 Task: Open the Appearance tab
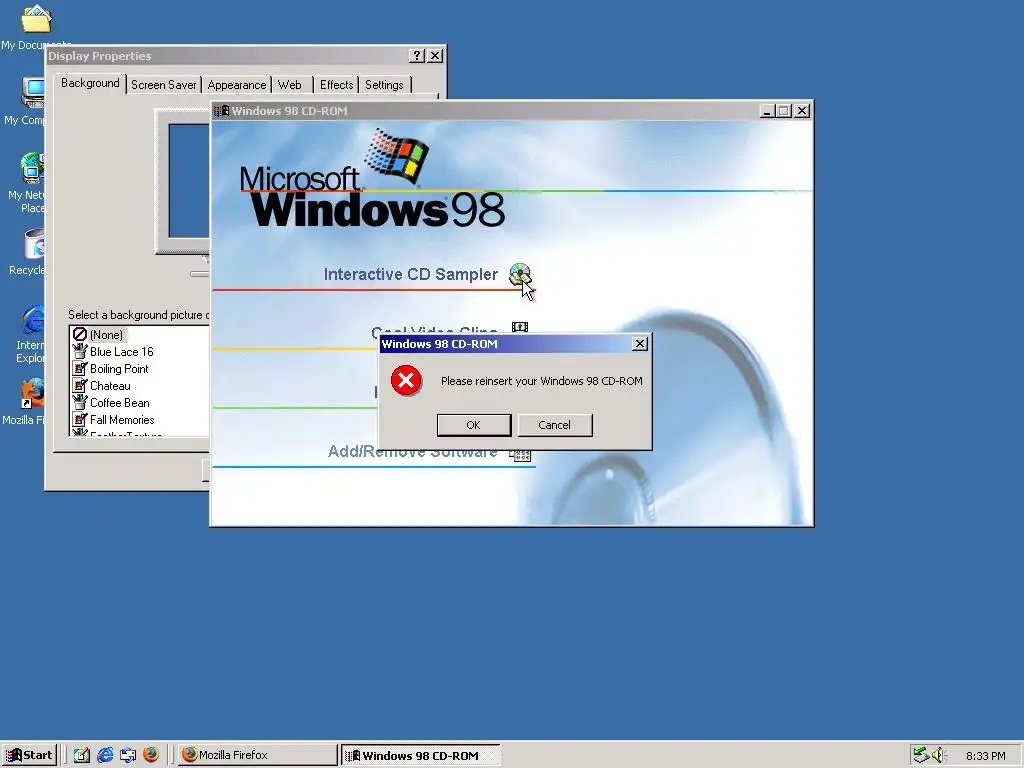(x=236, y=85)
